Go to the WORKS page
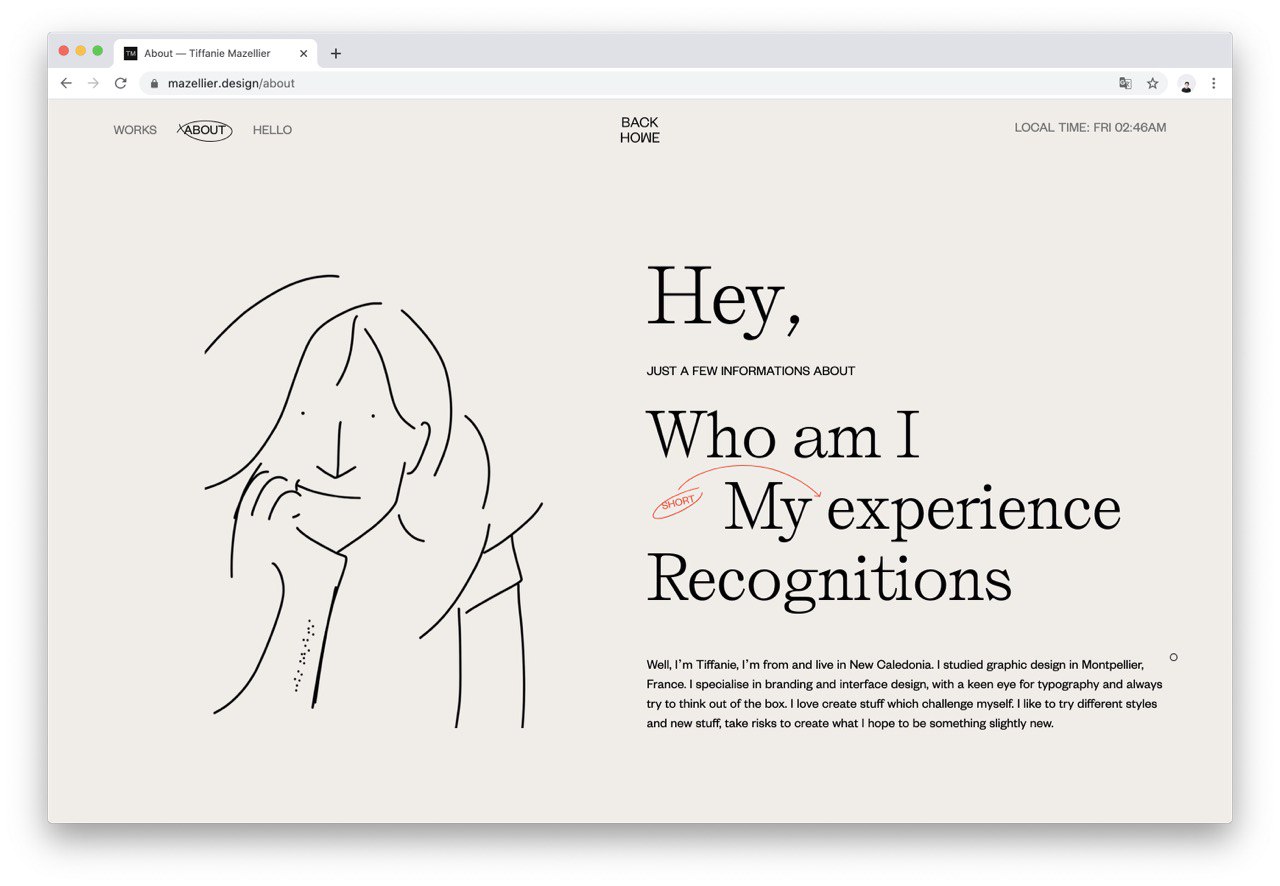The width and height of the screenshot is (1280, 886). 135,130
